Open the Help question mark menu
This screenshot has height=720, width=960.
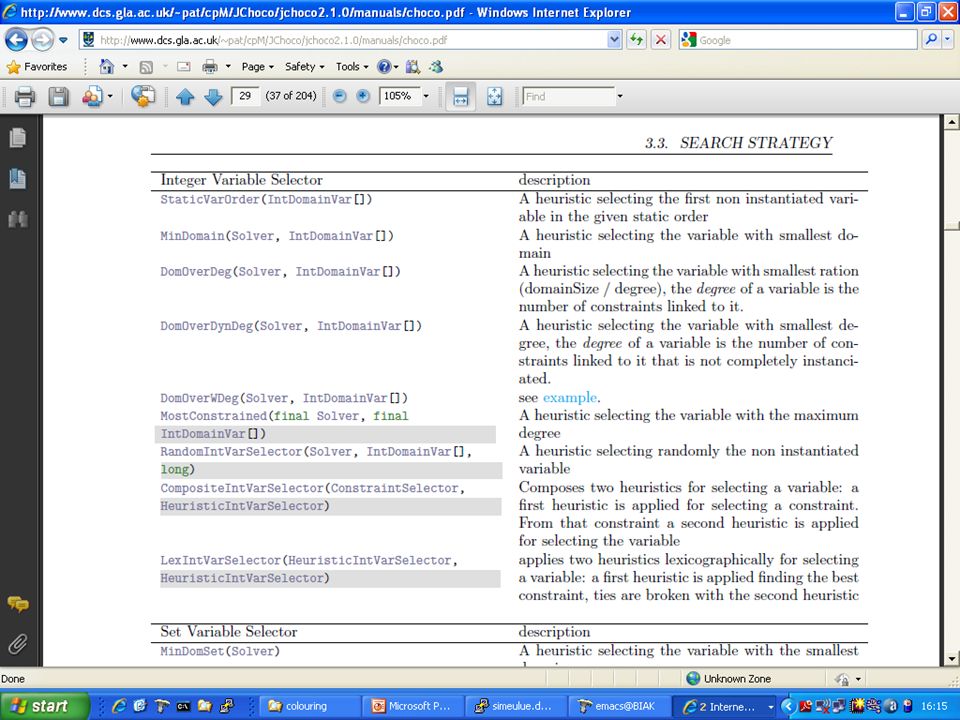(x=388, y=67)
